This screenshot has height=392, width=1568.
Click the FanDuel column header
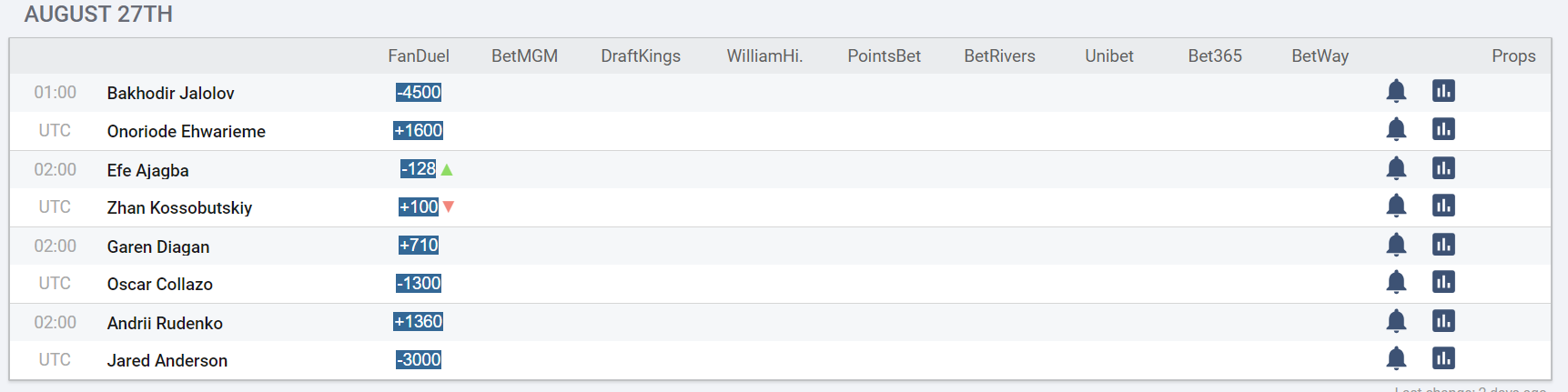click(419, 55)
